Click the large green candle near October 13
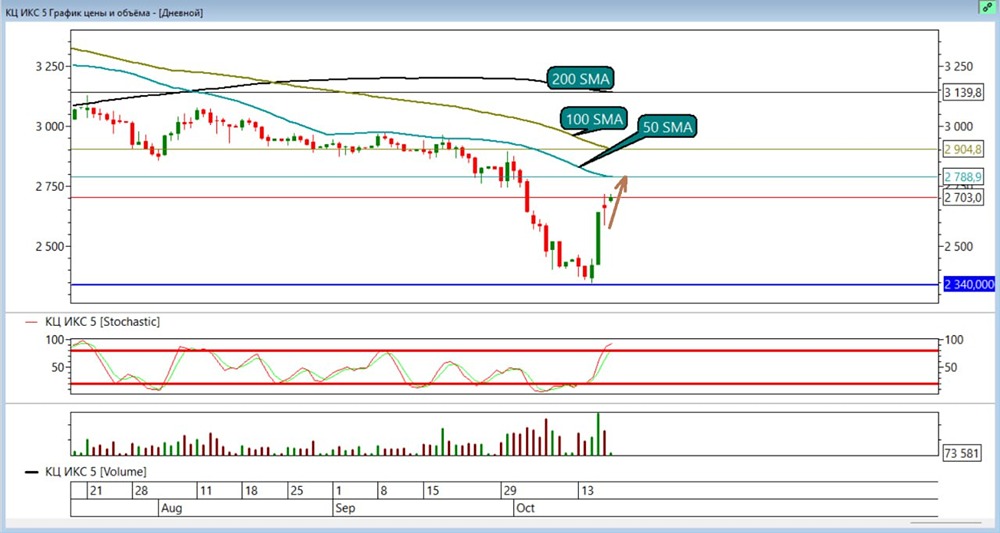 (x=598, y=238)
